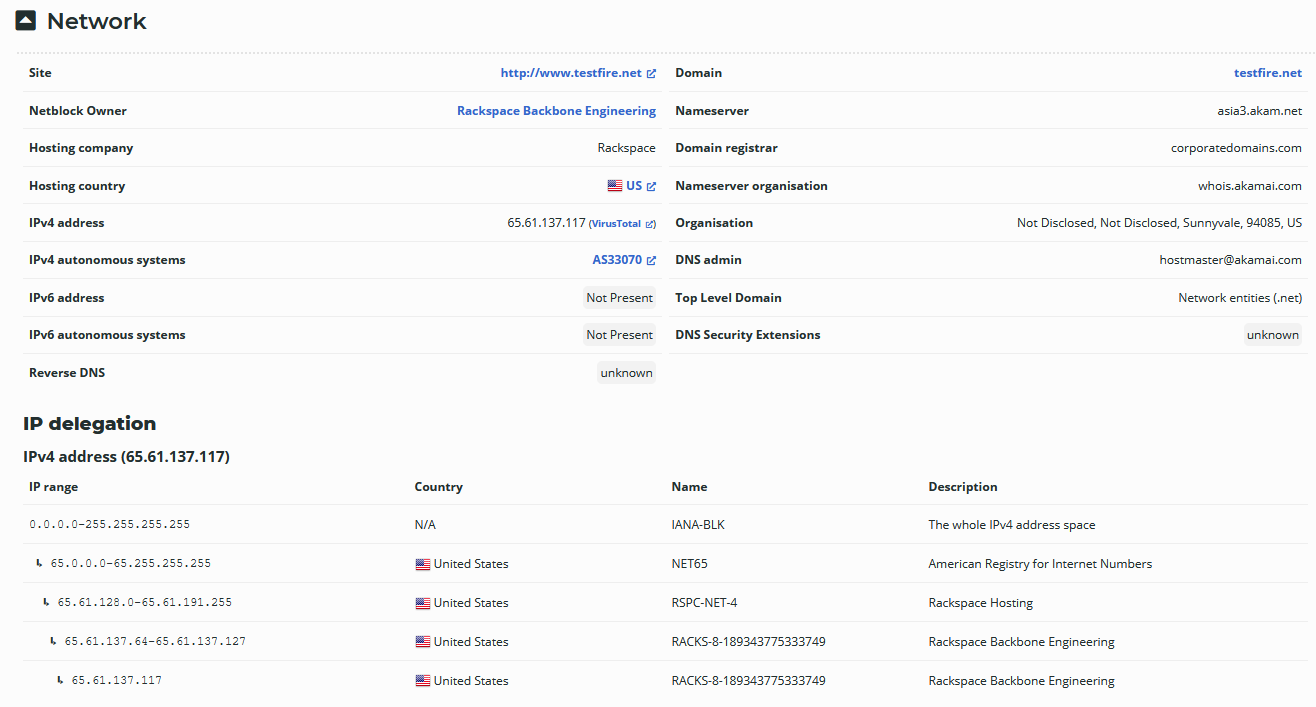Select the 65.61.137.64-65.61.137.127 IP range
Screen dimensions: 1316x707
click(x=155, y=641)
